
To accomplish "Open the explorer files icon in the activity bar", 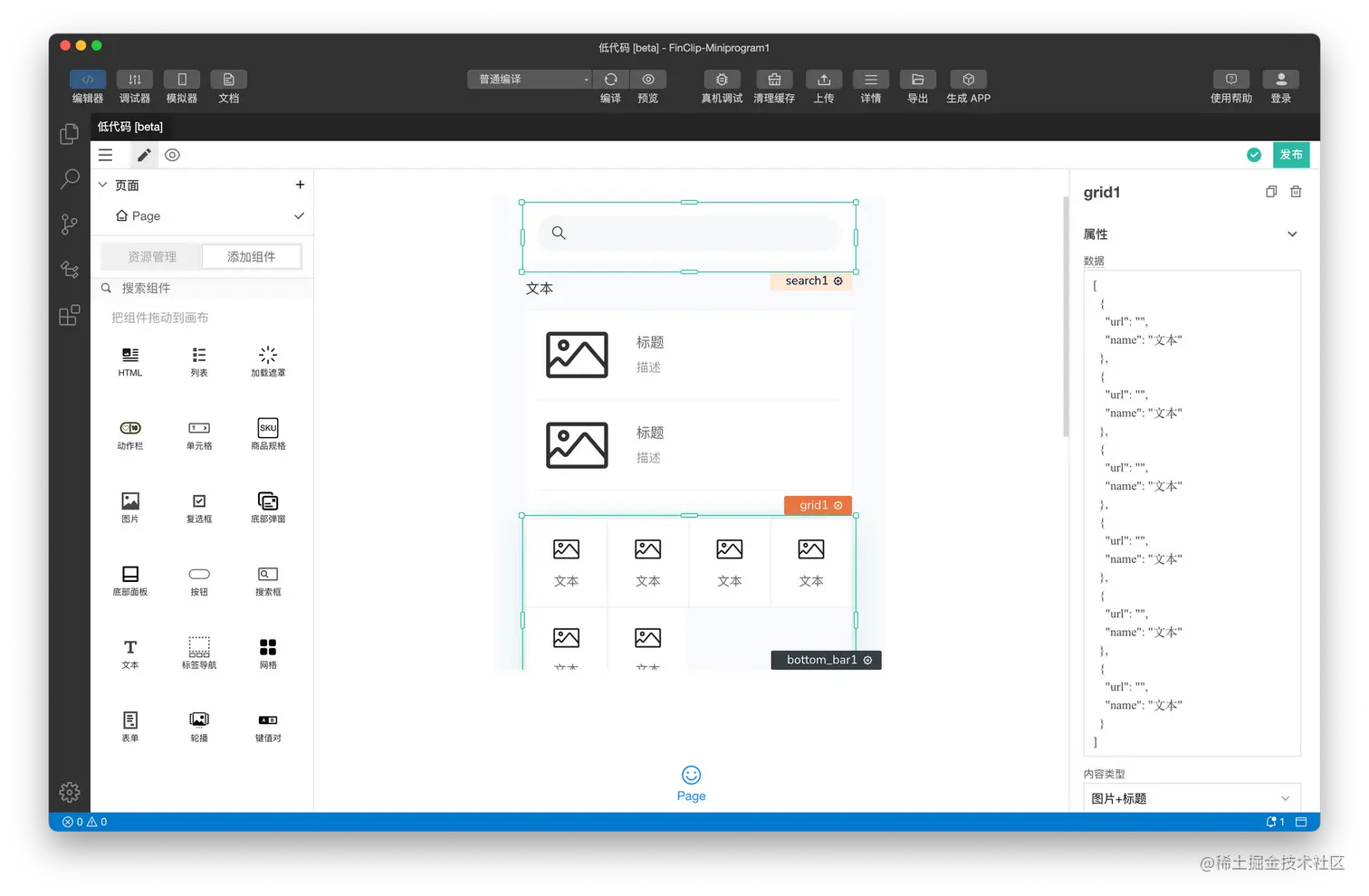I will 70,134.
